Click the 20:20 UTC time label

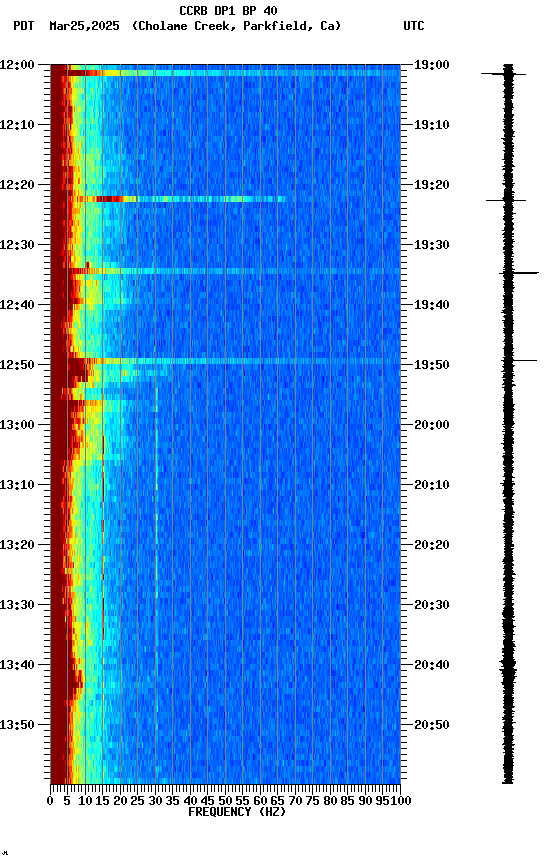pos(432,545)
